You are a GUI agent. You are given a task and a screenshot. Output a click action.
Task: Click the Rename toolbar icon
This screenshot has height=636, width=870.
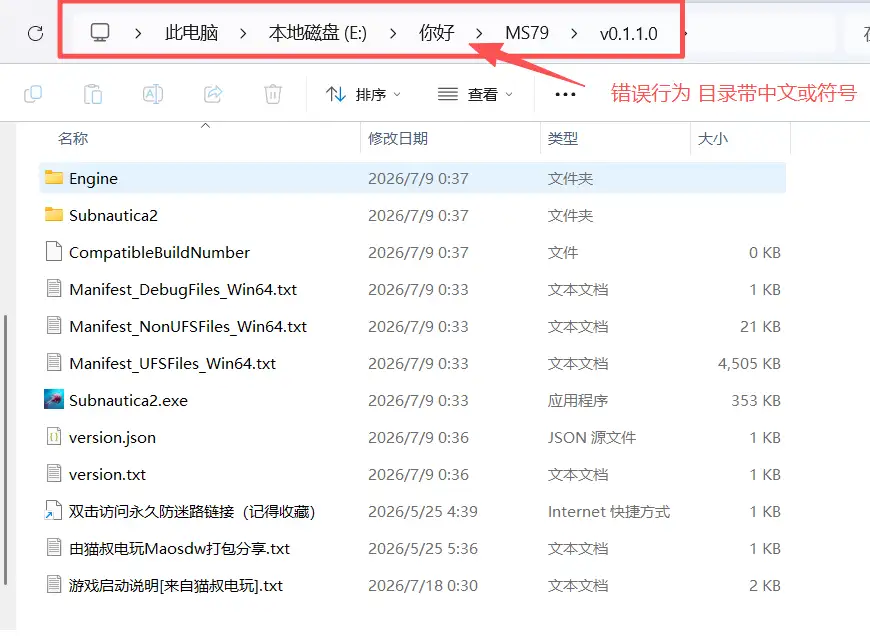click(x=153, y=94)
